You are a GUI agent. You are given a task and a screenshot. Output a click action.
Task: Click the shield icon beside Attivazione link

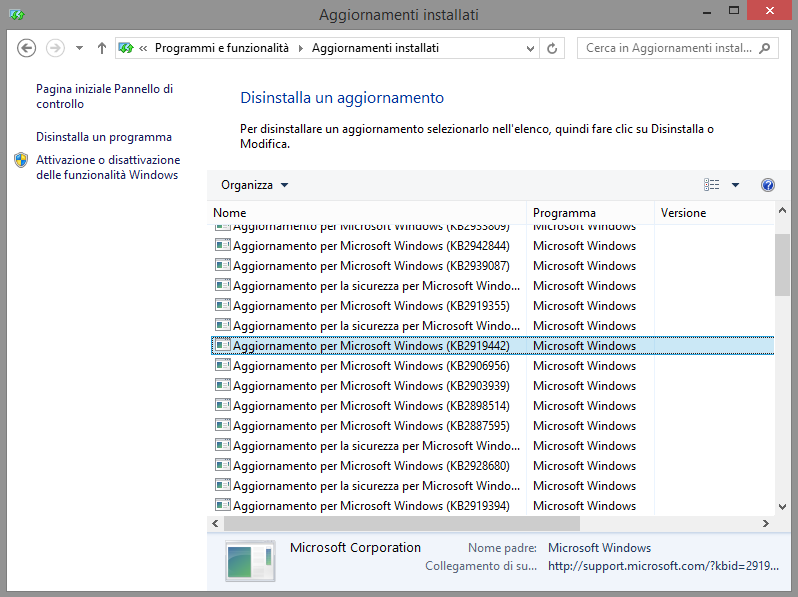[21, 160]
